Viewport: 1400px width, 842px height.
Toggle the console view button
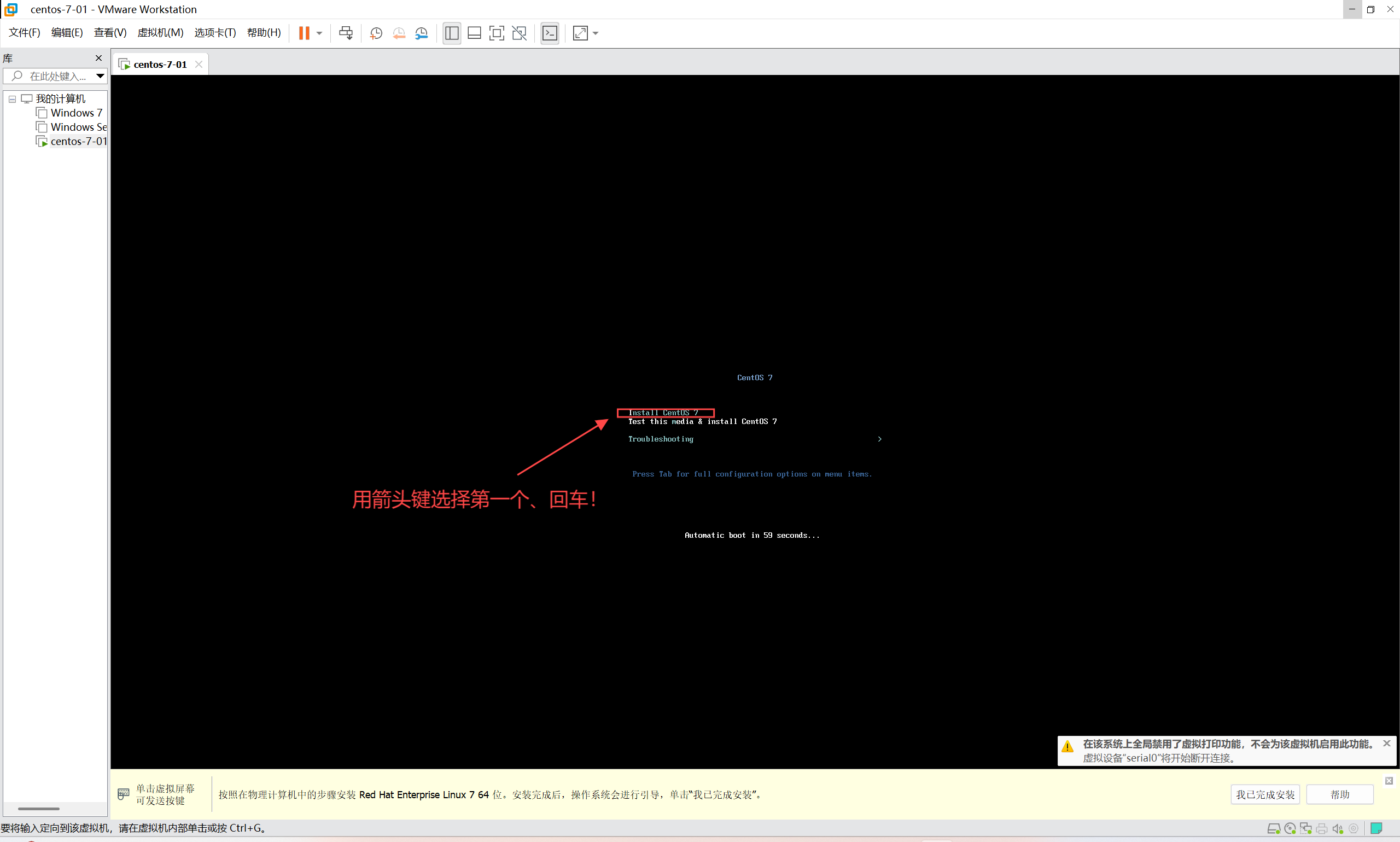[550, 33]
